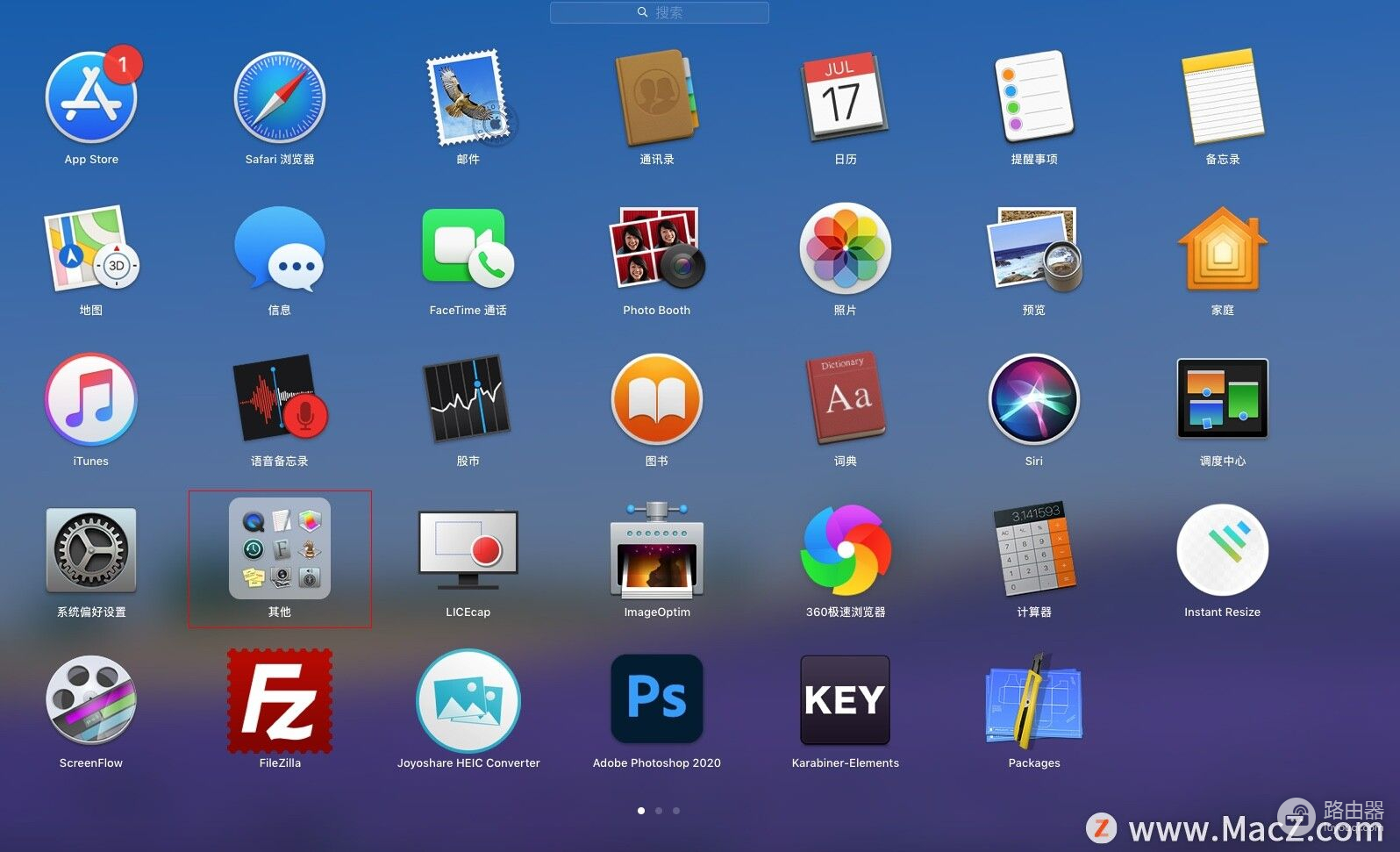Viewport: 1400px width, 852px height.
Task: Launch 图书 Books
Action: pos(657,399)
